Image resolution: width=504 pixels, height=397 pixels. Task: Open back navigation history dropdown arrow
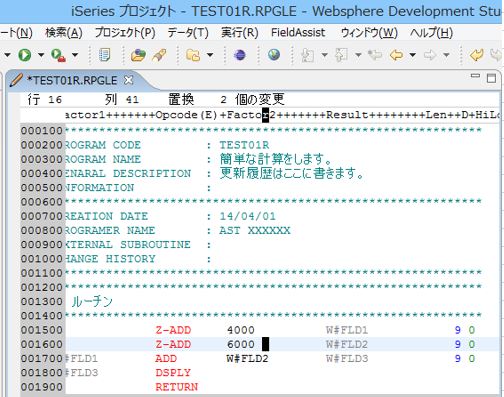point(413,55)
